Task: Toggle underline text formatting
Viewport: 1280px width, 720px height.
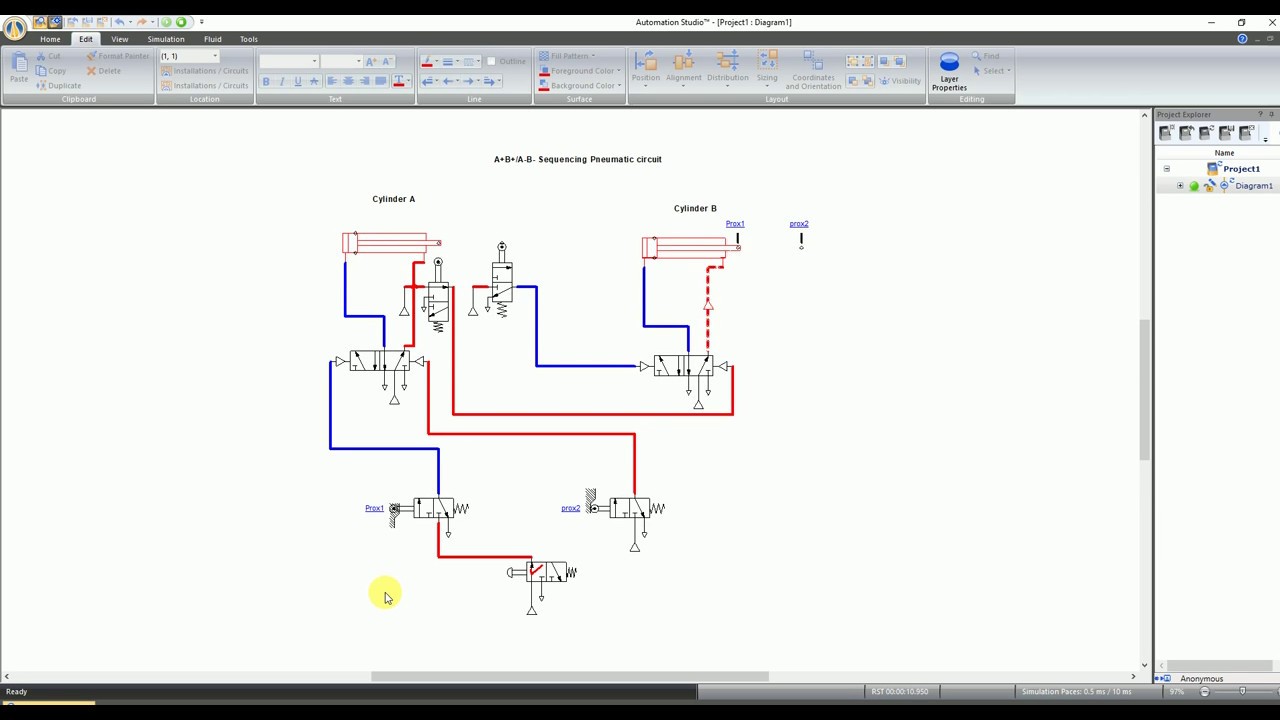Action: pyautogui.click(x=298, y=81)
